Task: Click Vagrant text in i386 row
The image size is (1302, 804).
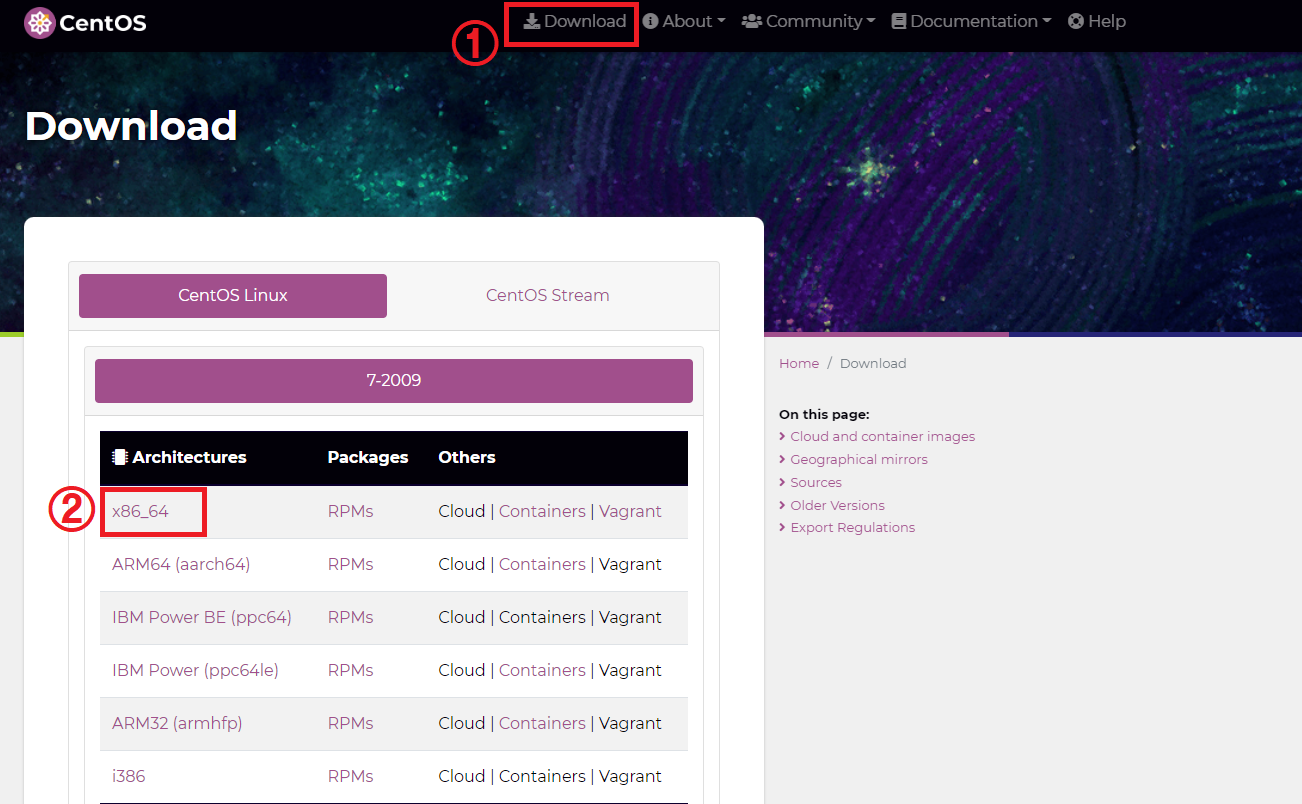Action: pyautogui.click(x=630, y=776)
